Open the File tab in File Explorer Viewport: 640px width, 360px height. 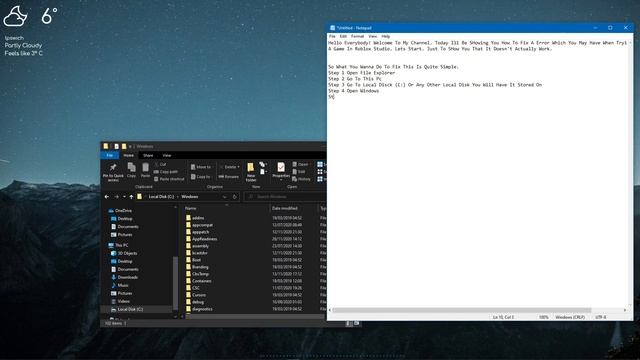point(109,156)
